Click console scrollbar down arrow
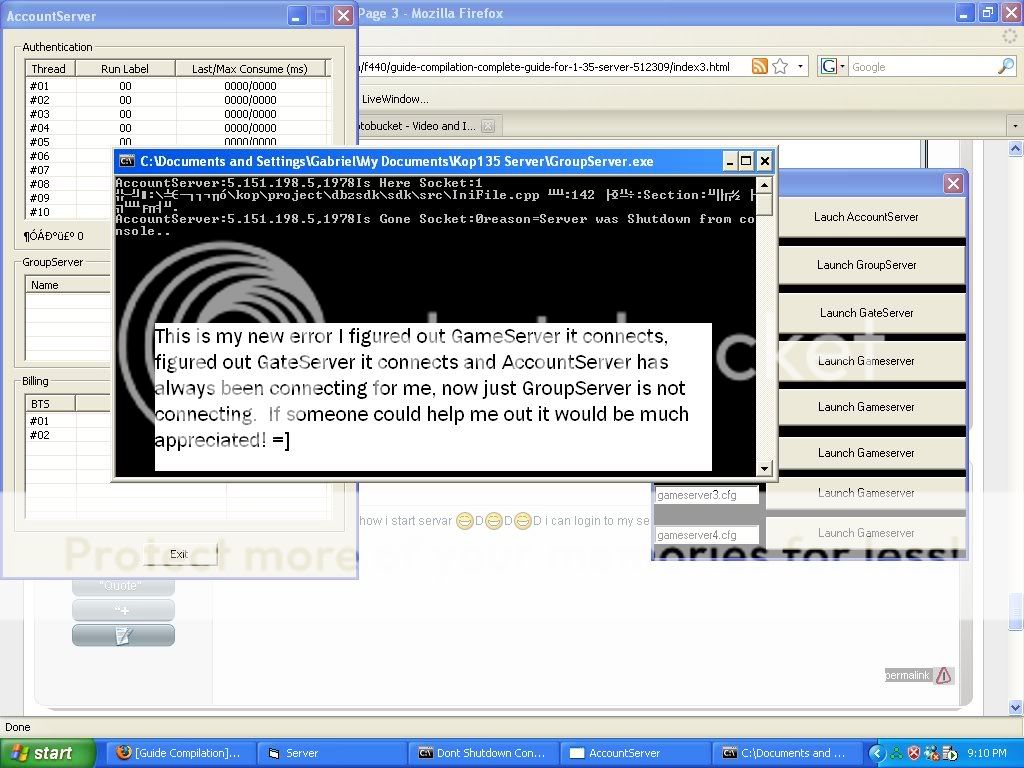 [764, 468]
